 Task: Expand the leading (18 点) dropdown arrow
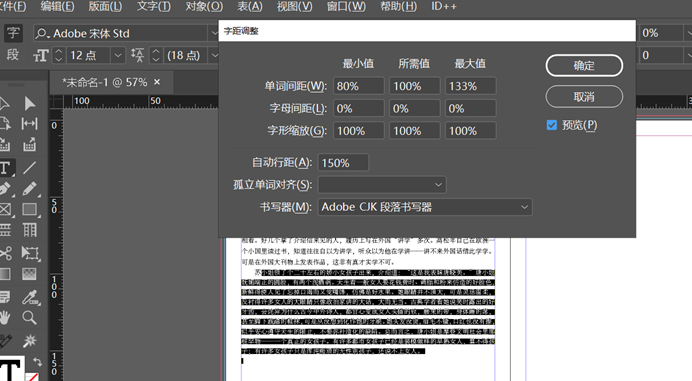coord(214,56)
